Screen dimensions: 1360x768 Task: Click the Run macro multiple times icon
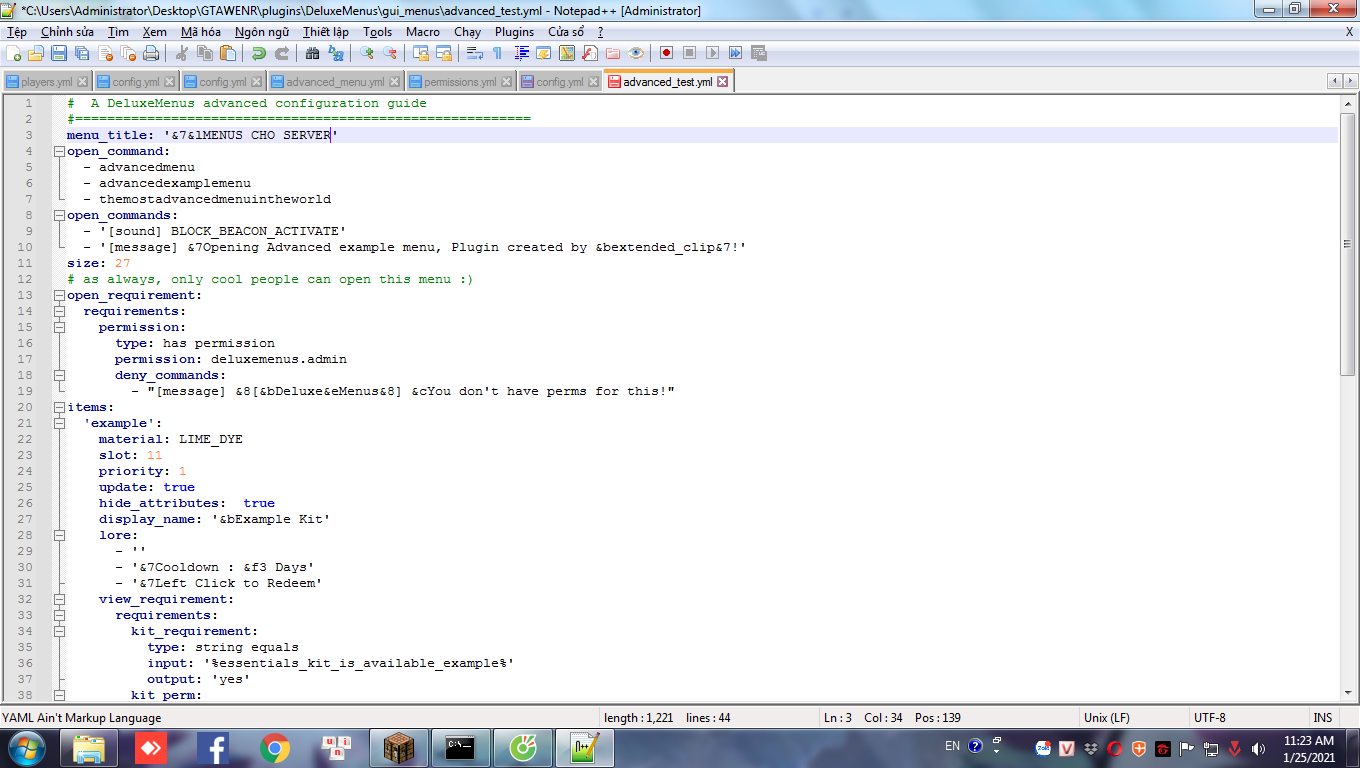[x=735, y=53]
